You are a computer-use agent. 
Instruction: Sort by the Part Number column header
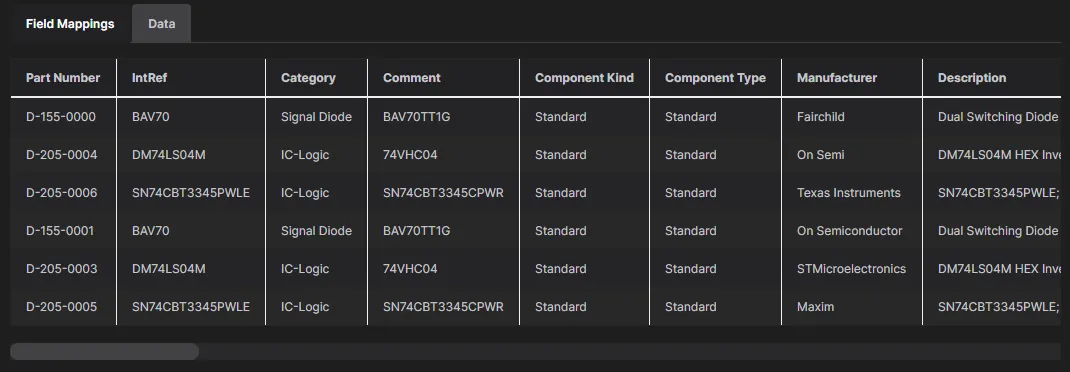[63, 78]
